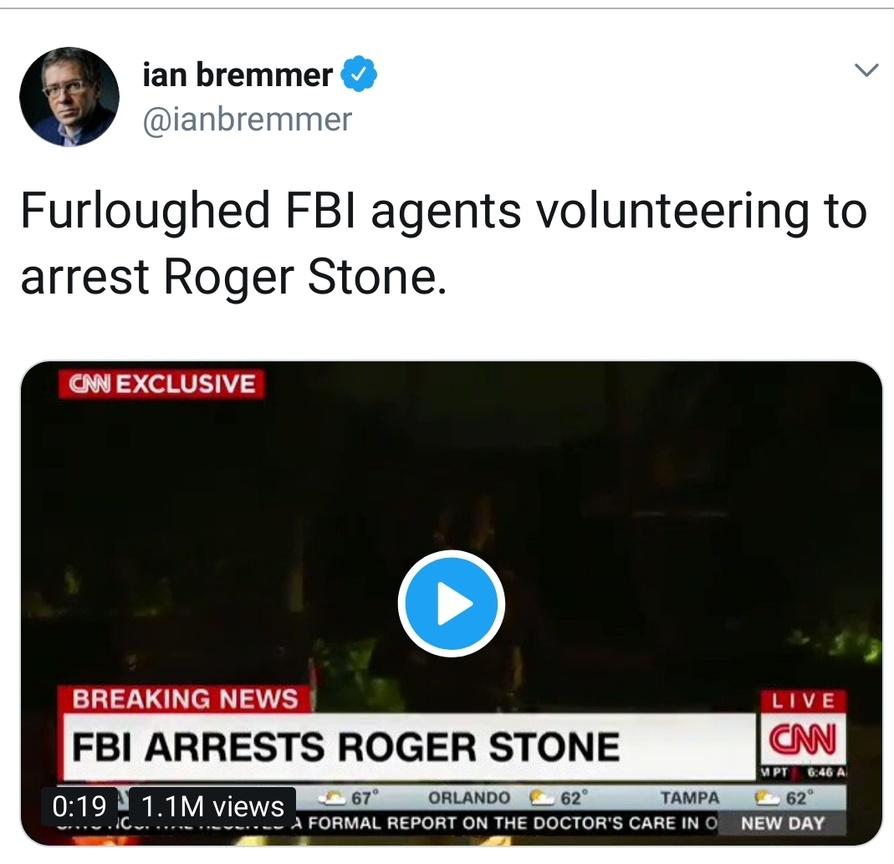Click the NEW DAY show label

click(x=782, y=823)
